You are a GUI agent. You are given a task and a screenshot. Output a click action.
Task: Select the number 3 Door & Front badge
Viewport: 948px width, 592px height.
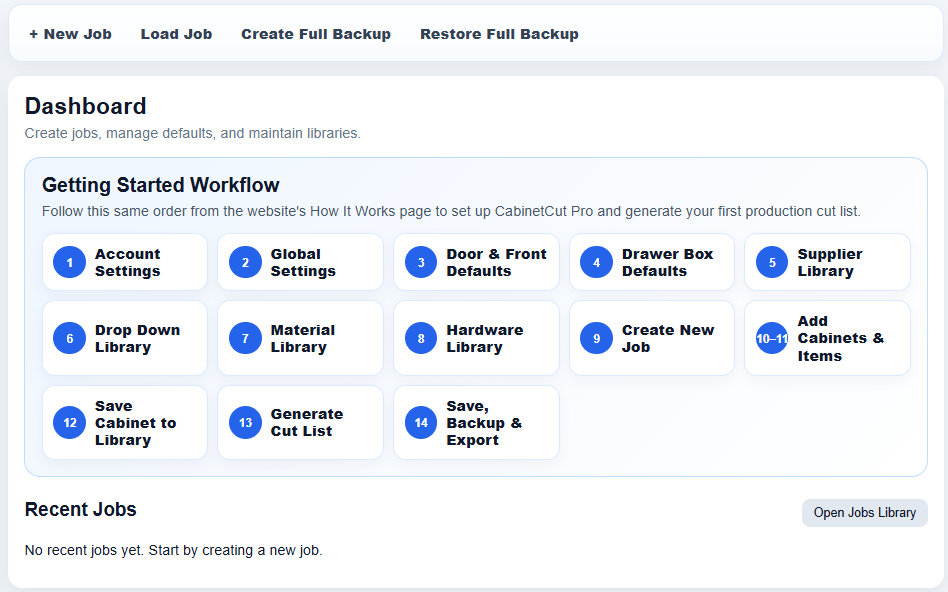point(421,262)
